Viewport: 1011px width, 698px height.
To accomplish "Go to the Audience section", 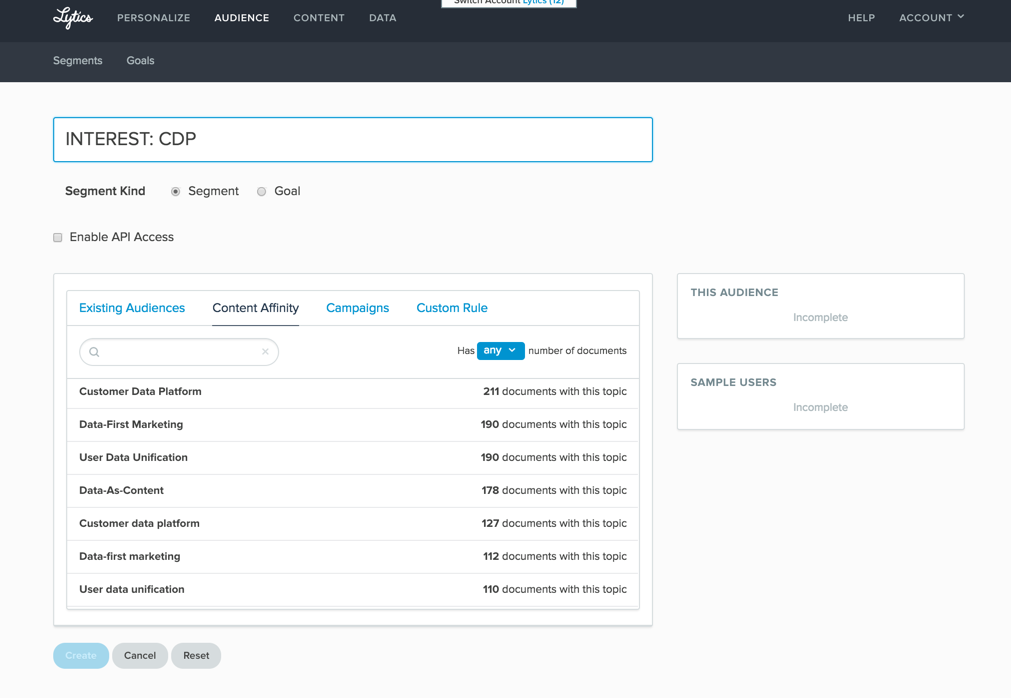I will point(242,18).
